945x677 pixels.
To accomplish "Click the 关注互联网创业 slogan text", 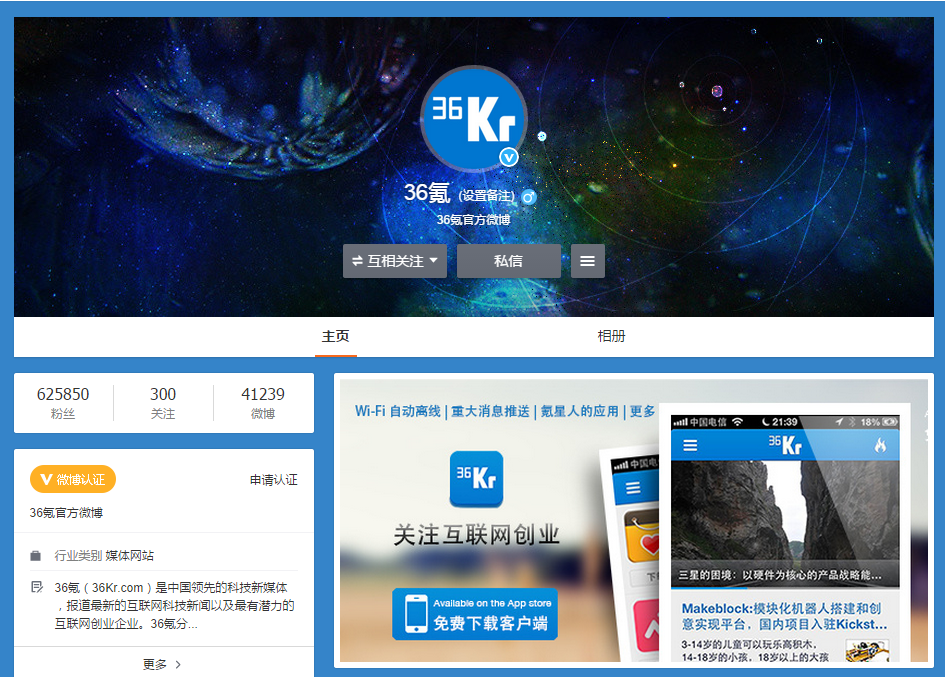I will 477,535.
